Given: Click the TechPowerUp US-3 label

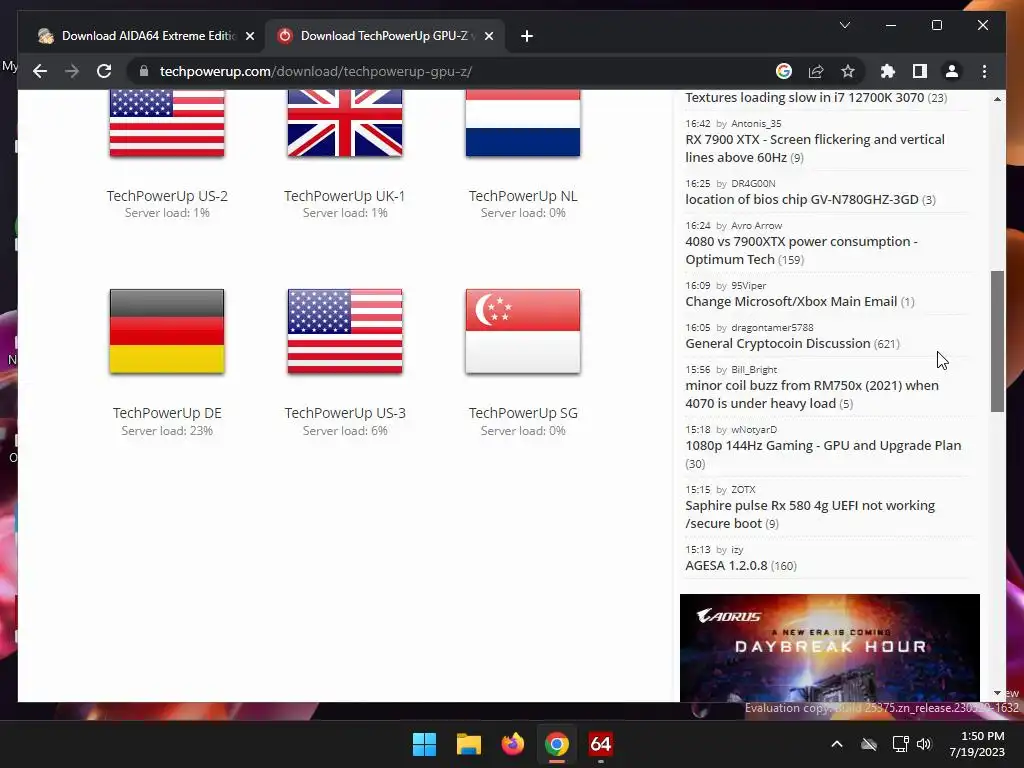Looking at the screenshot, I should pos(345,413).
